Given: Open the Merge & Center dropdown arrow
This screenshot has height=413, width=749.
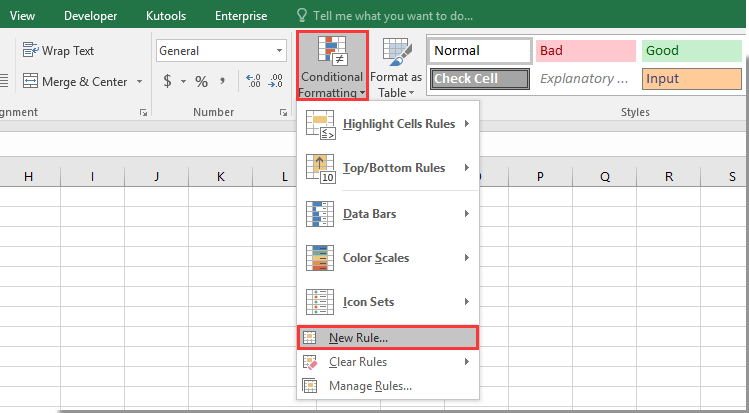Looking at the screenshot, I should pos(139,81).
